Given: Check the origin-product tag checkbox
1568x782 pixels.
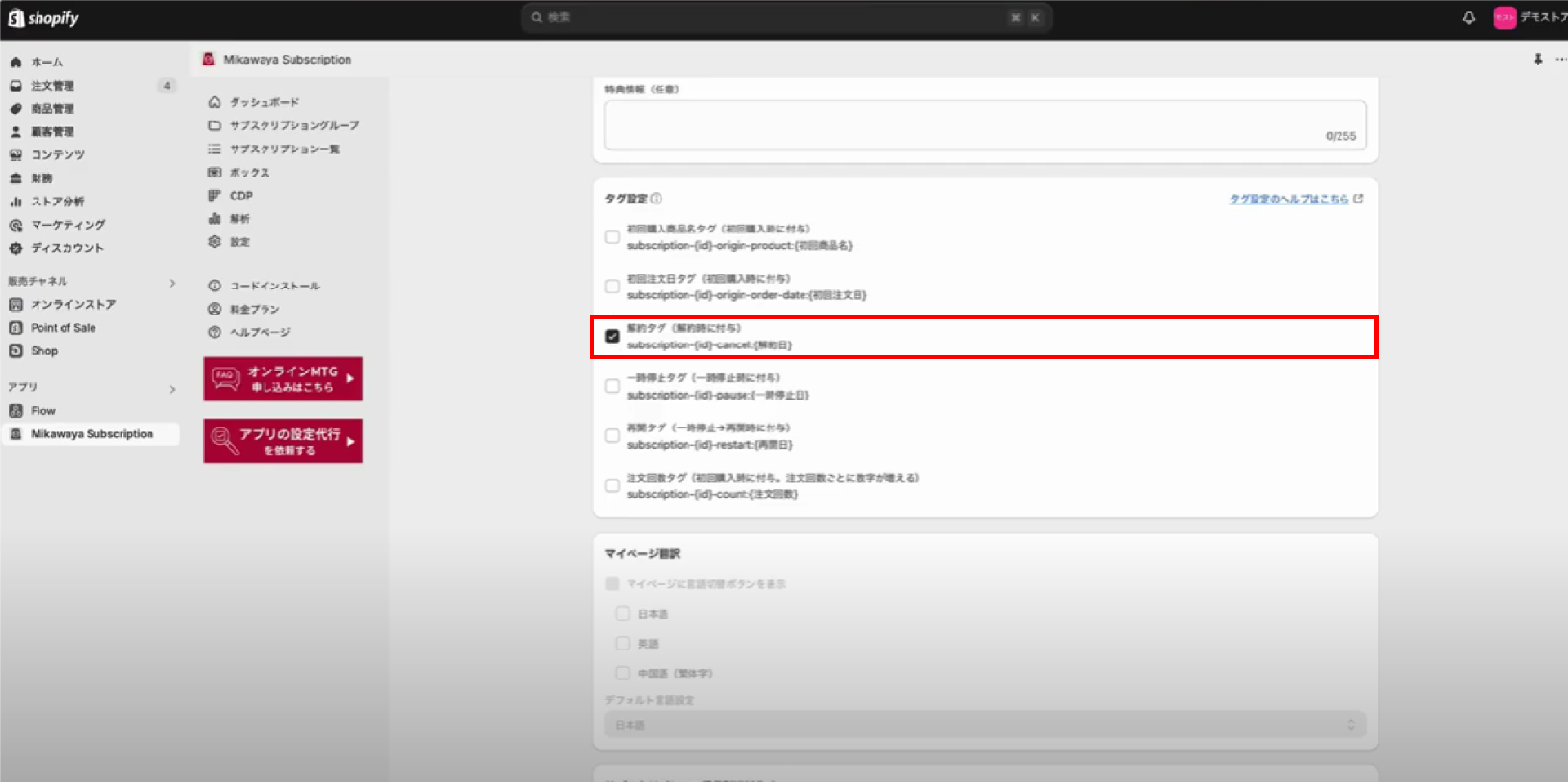Looking at the screenshot, I should click(x=612, y=237).
